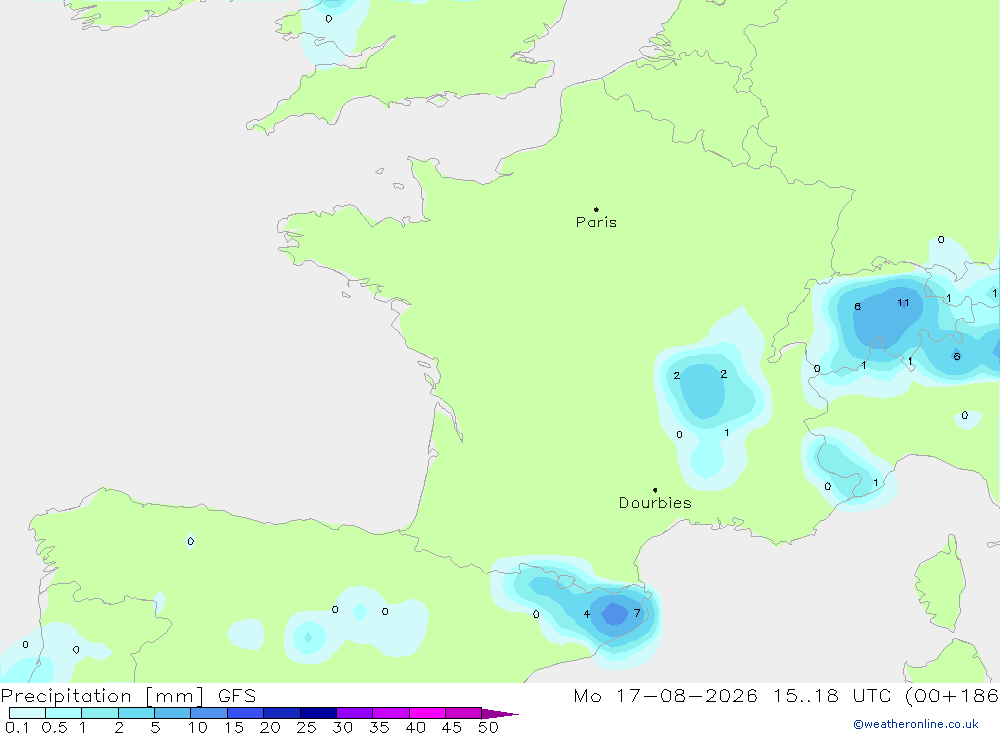The width and height of the screenshot is (1000, 733).
Task: Click the weatheronline.co.uk copyright link
Action: [x=916, y=724]
